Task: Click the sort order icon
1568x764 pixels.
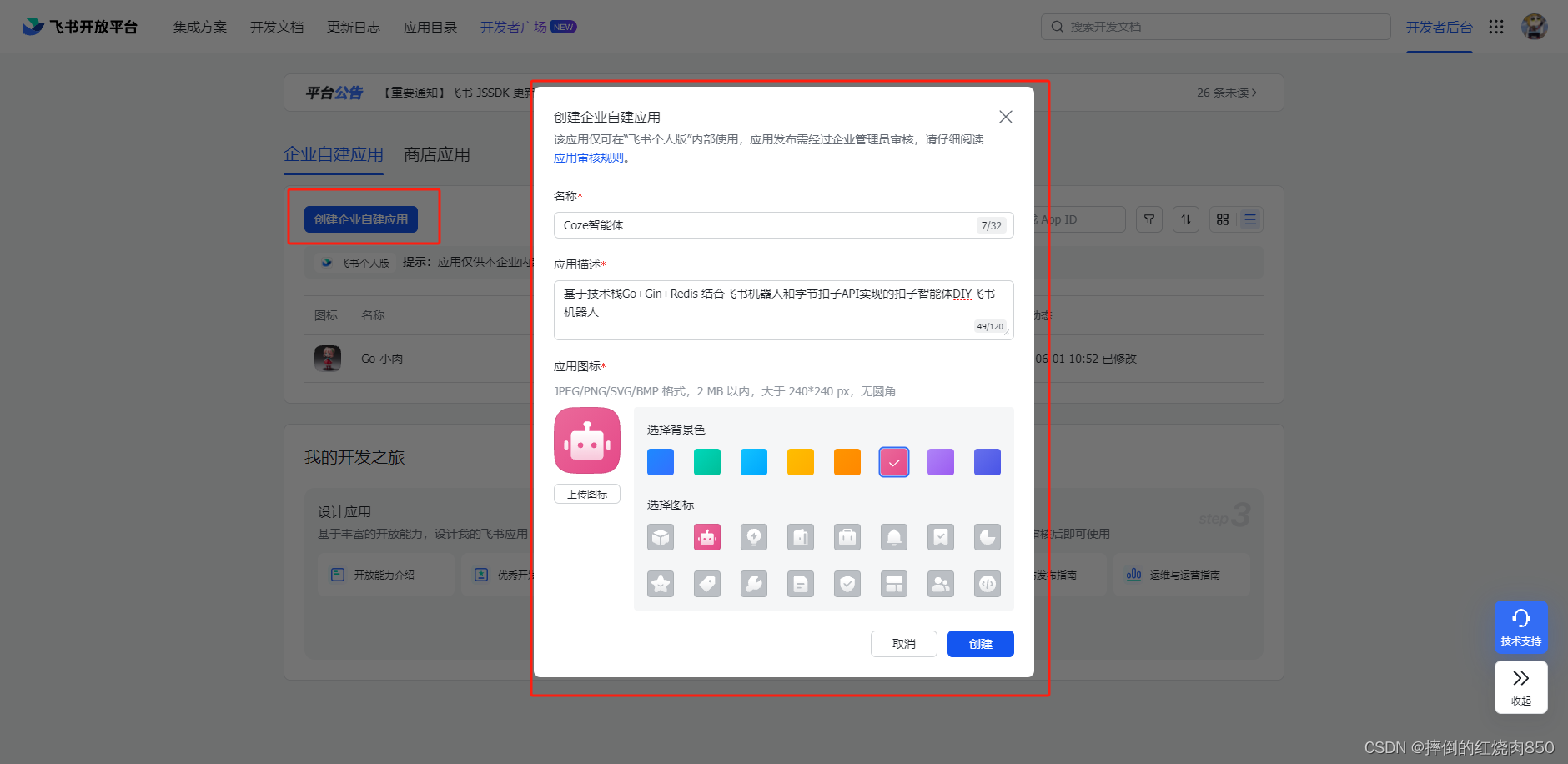Action: (1186, 219)
